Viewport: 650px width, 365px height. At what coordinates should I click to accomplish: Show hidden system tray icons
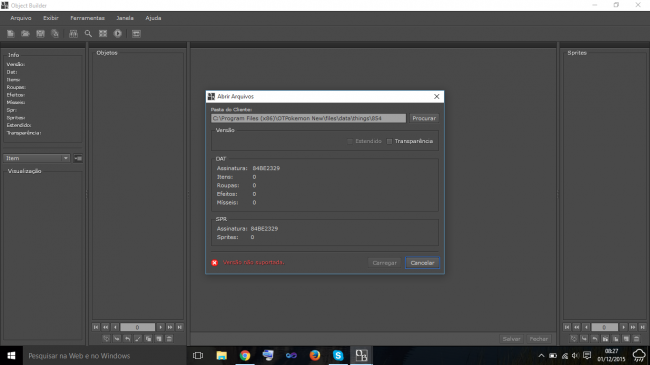coord(541,355)
